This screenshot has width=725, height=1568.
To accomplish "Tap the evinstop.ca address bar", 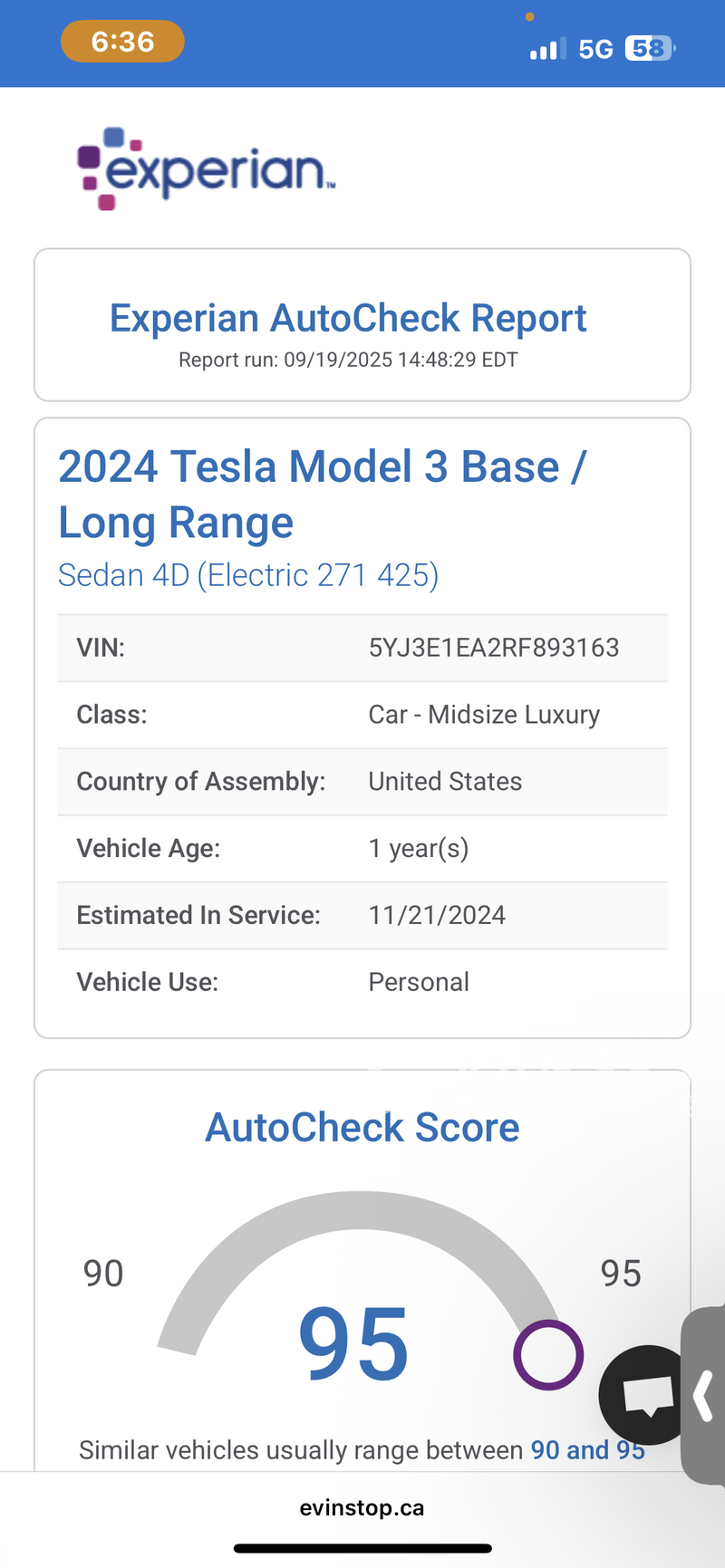I will 362,1507.
